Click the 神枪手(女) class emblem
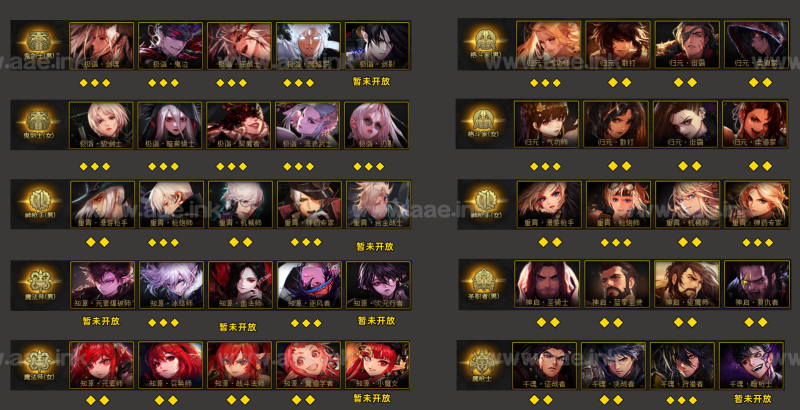 pos(484,201)
